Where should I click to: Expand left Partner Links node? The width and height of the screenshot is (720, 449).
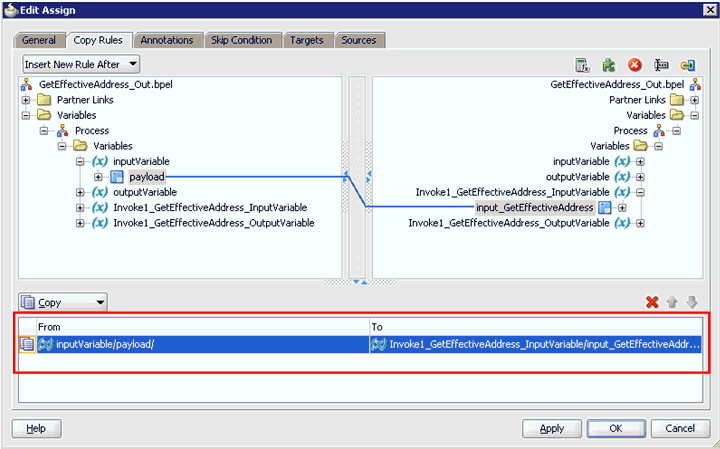(26, 100)
